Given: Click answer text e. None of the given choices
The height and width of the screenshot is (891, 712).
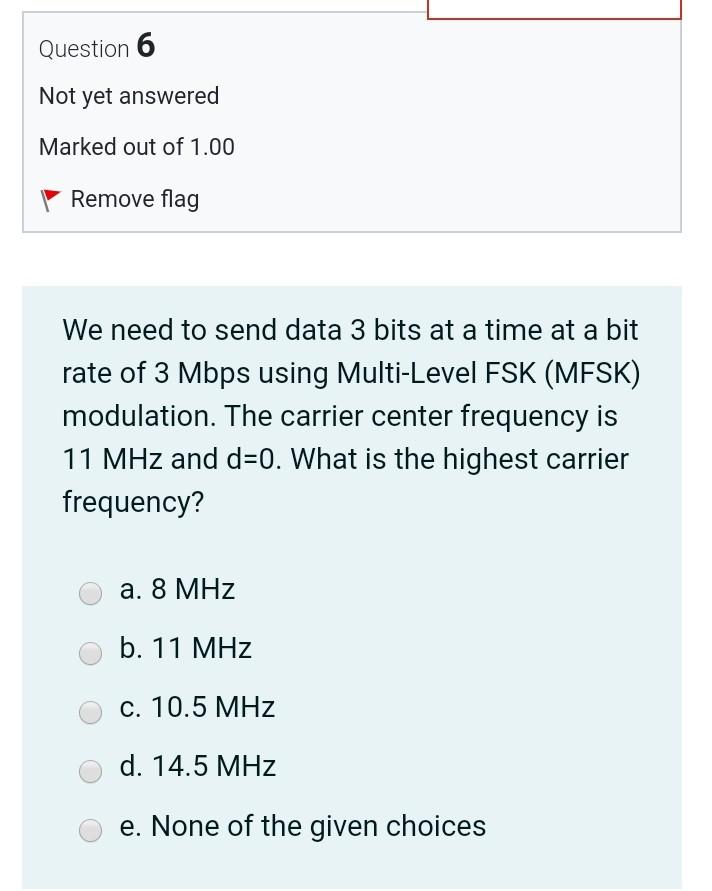Looking at the screenshot, I should point(302,826).
